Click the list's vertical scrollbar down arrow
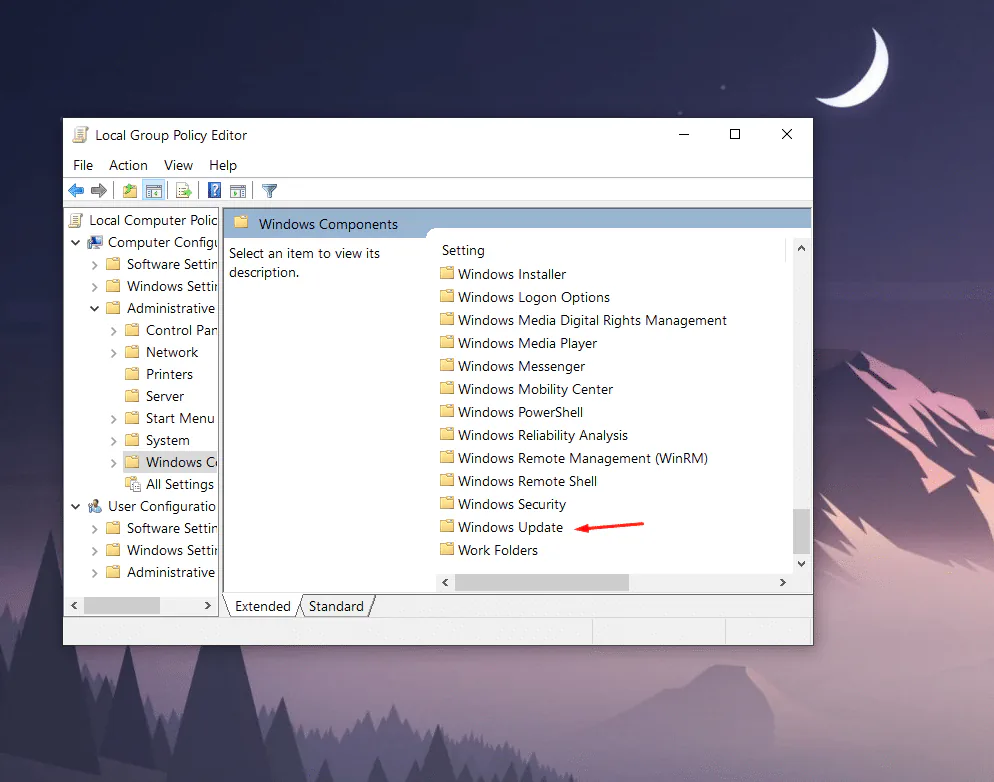Viewport: 994px width, 782px height. coord(801,563)
